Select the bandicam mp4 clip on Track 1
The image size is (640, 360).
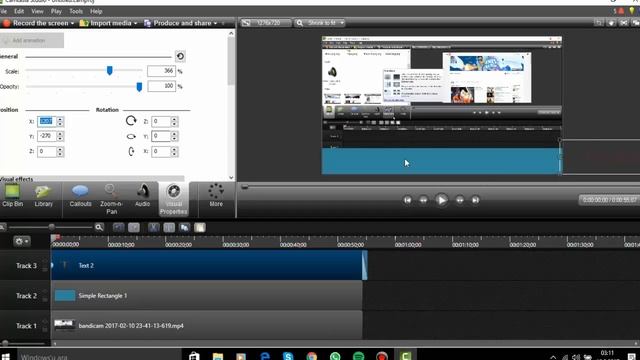pyautogui.click(x=207, y=325)
